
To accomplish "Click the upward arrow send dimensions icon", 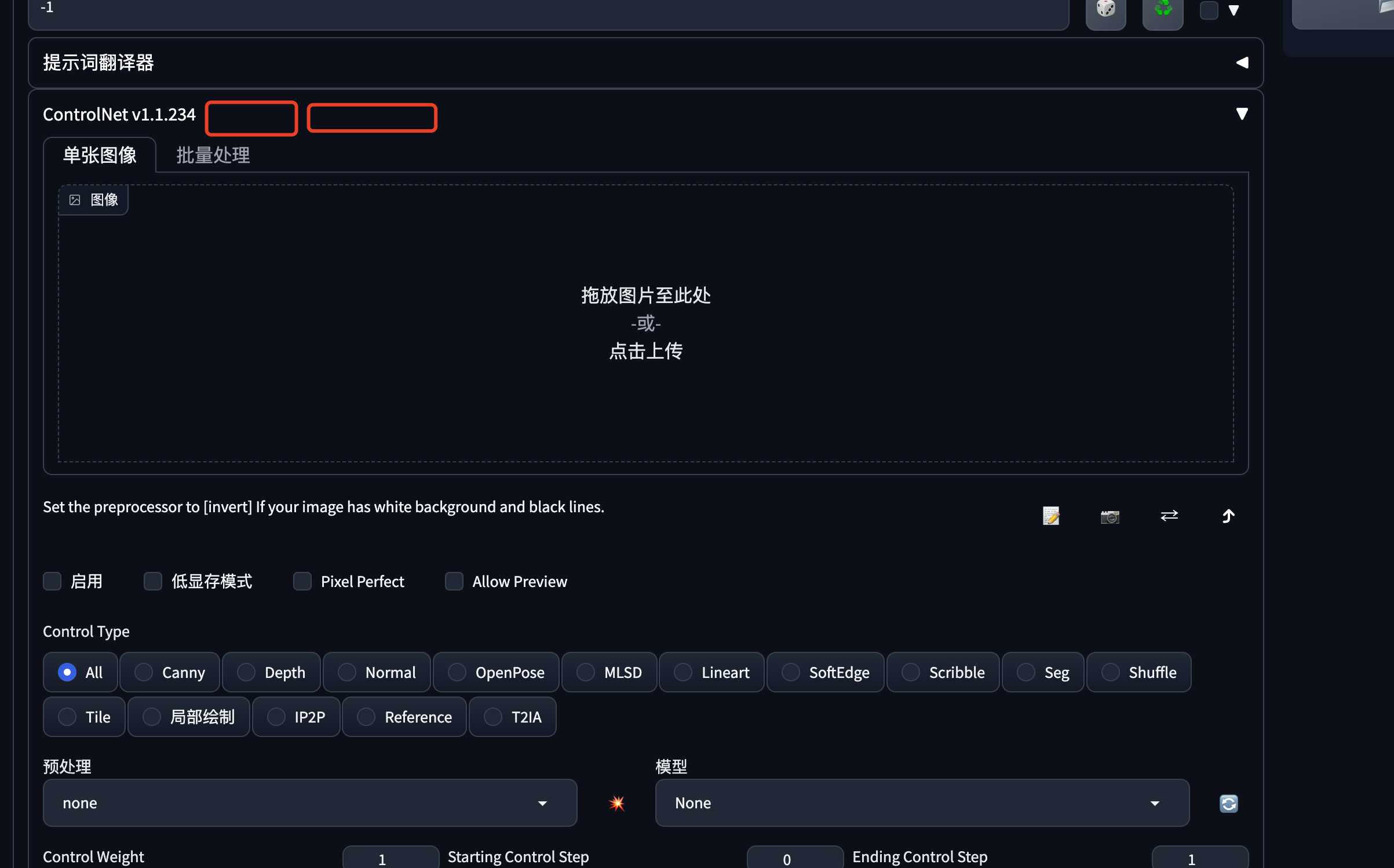I will click(x=1228, y=516).
